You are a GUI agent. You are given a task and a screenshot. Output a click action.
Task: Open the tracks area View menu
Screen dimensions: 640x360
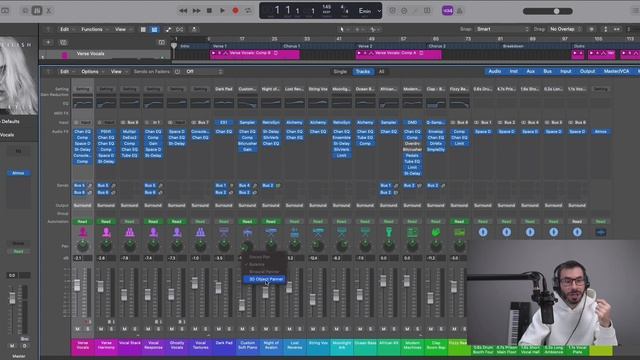pos(122,29)
